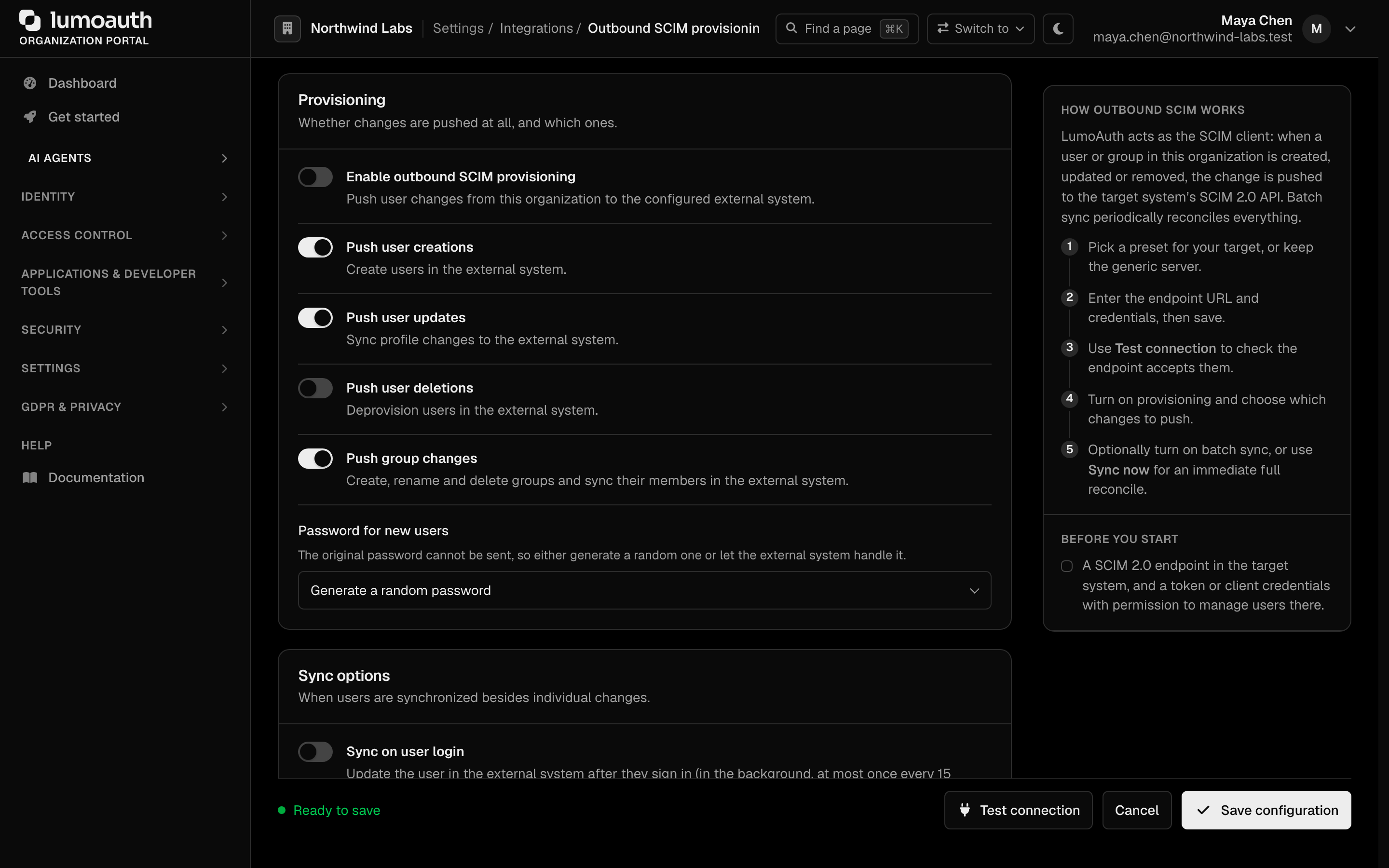Expand the IDENTITY menu chevron
The width and height of the screenshot is (1389, 868).
[224, 197]
